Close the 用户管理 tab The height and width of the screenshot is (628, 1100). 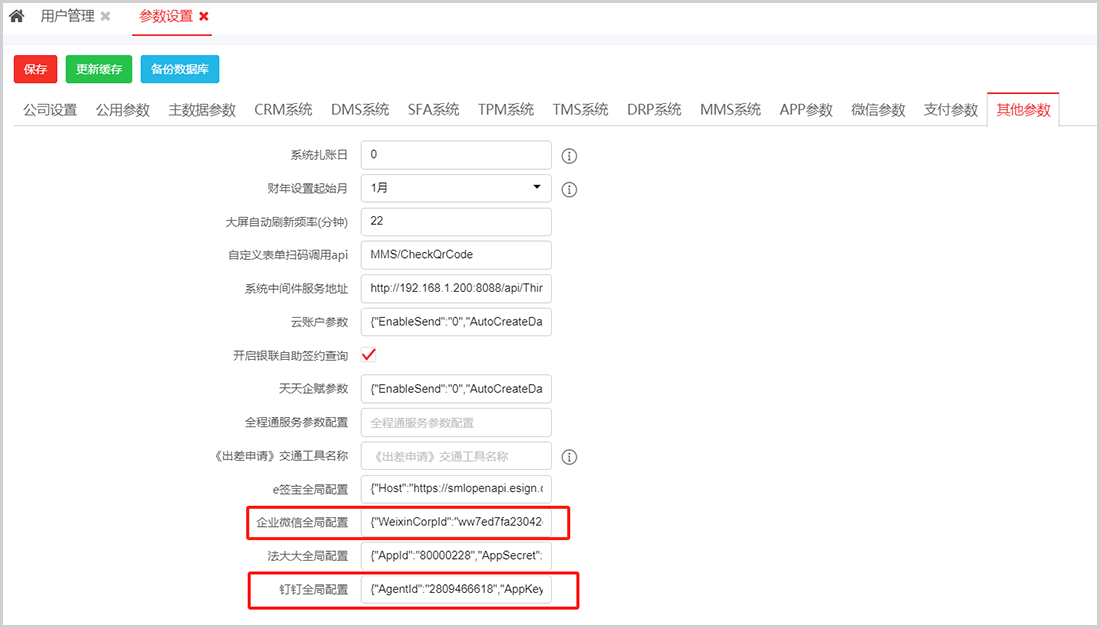tap(106, 17)
